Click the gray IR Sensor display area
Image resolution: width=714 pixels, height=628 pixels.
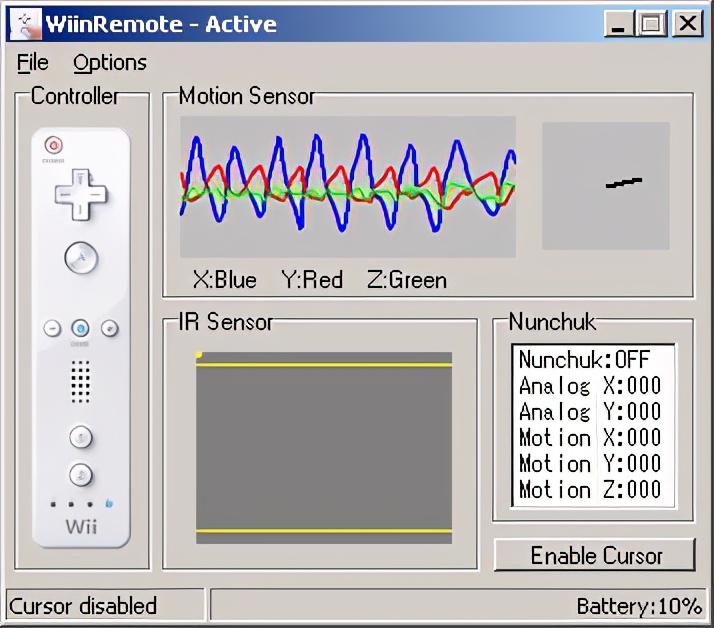click(324, 448)
